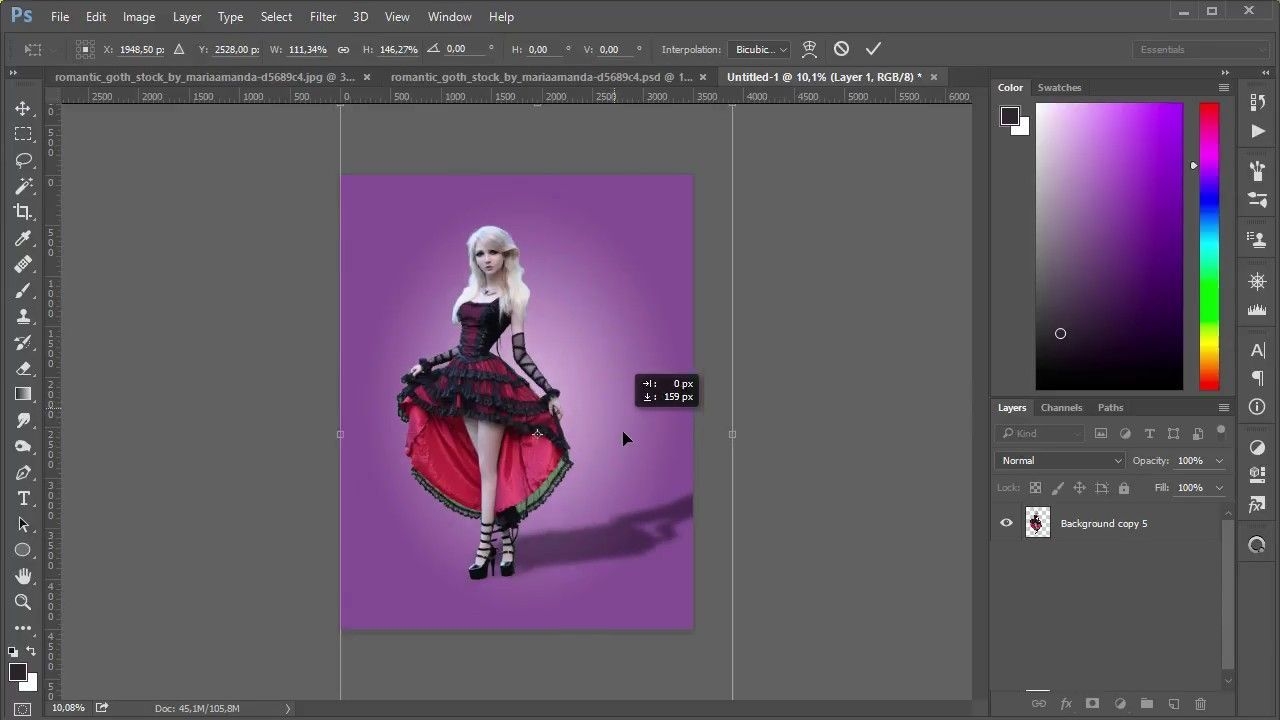Viewport: 1280px width, 720px height.
Task: Select the Magic Wand tool
Action: click(x=23, y=186)
